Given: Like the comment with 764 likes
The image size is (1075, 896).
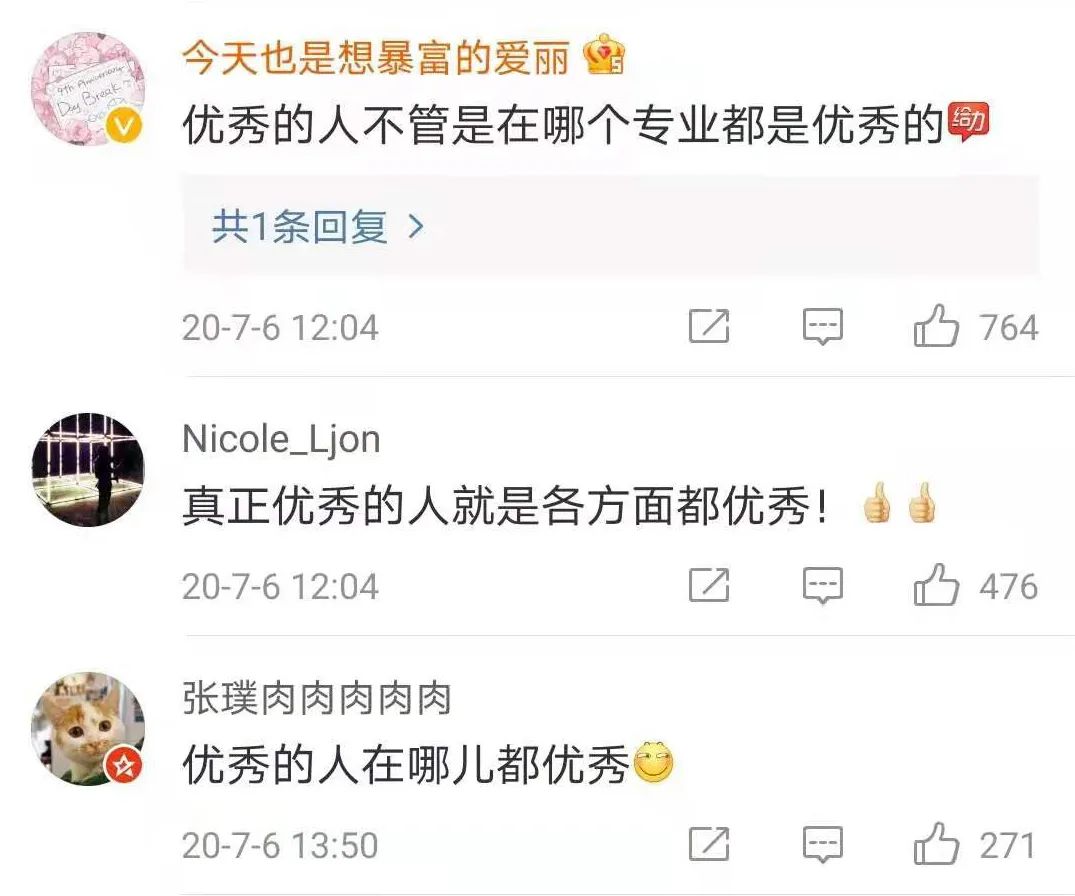Looking at the screenshot, I should (936, 326).
